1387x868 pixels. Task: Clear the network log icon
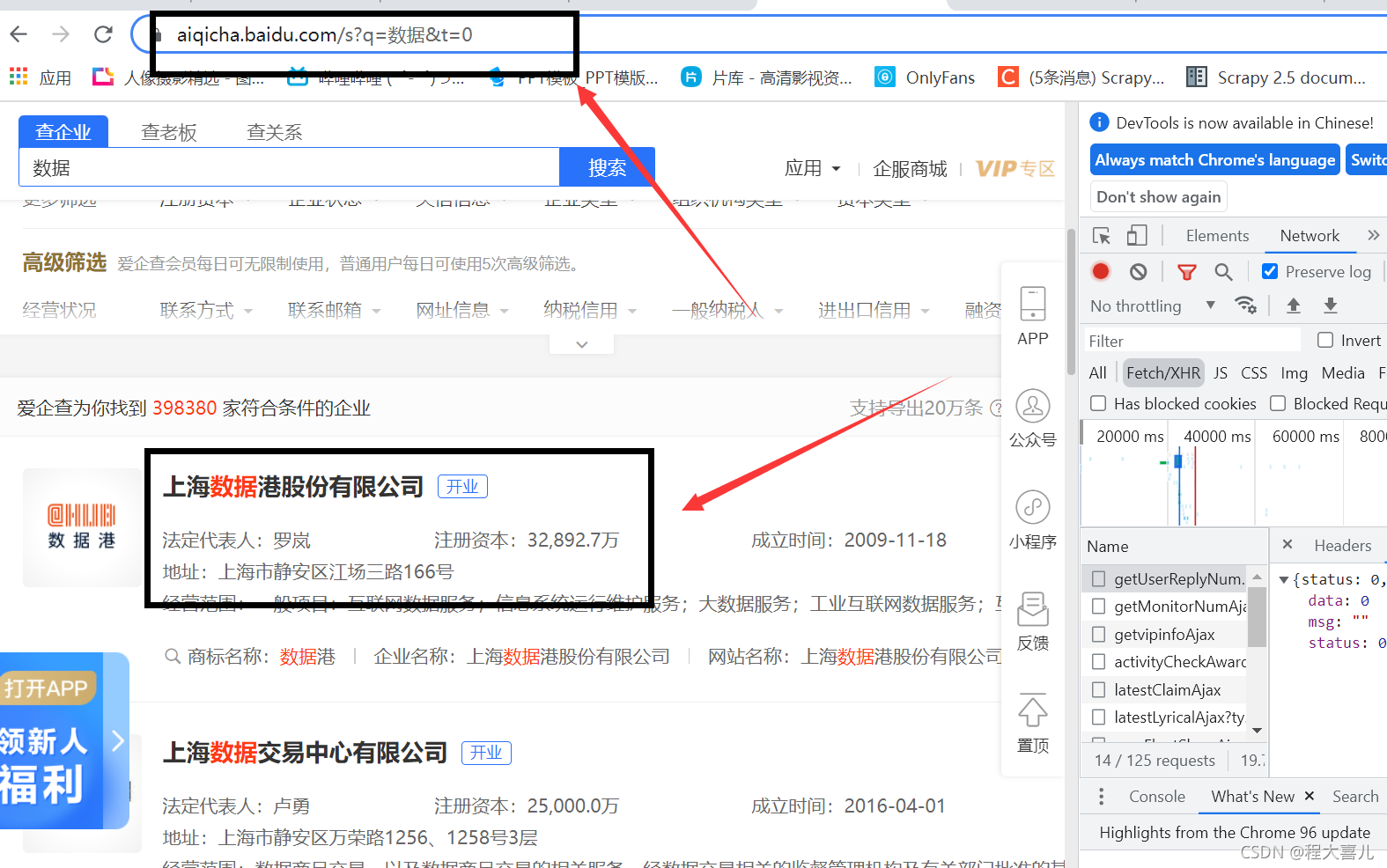(1138, 271)
